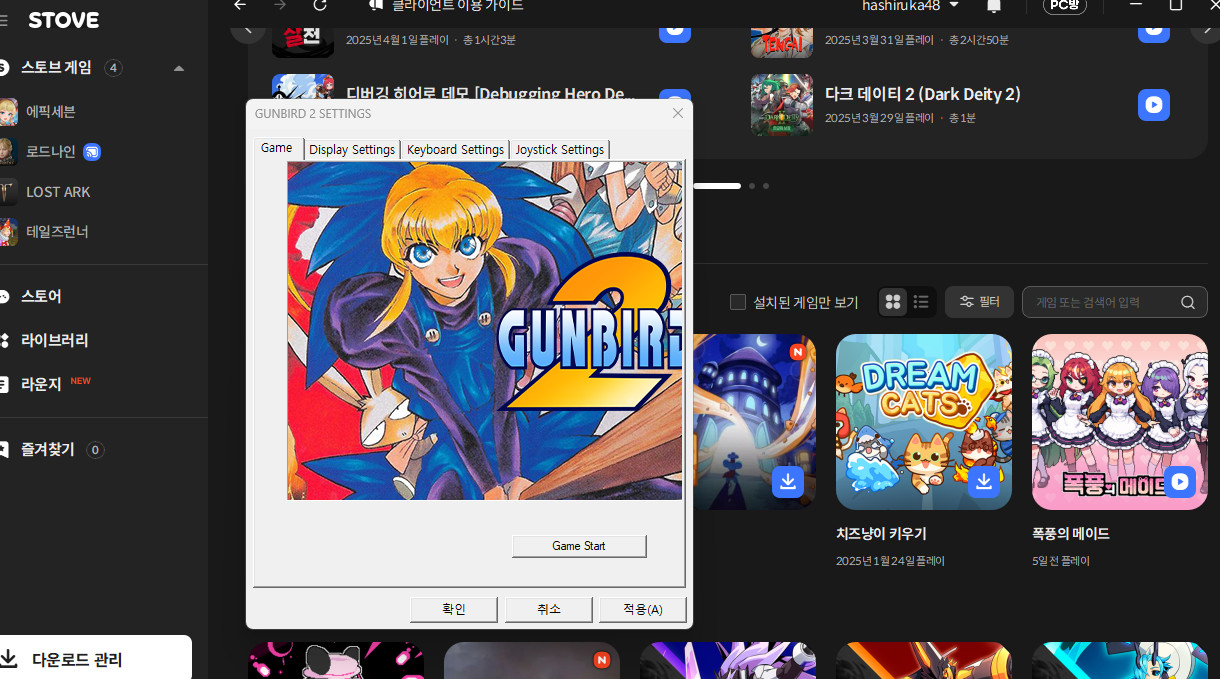This screenshot has width=1220, height=679.
Task: Open the 클라이언트 이용 가이드 link
Action: point(457,5)
